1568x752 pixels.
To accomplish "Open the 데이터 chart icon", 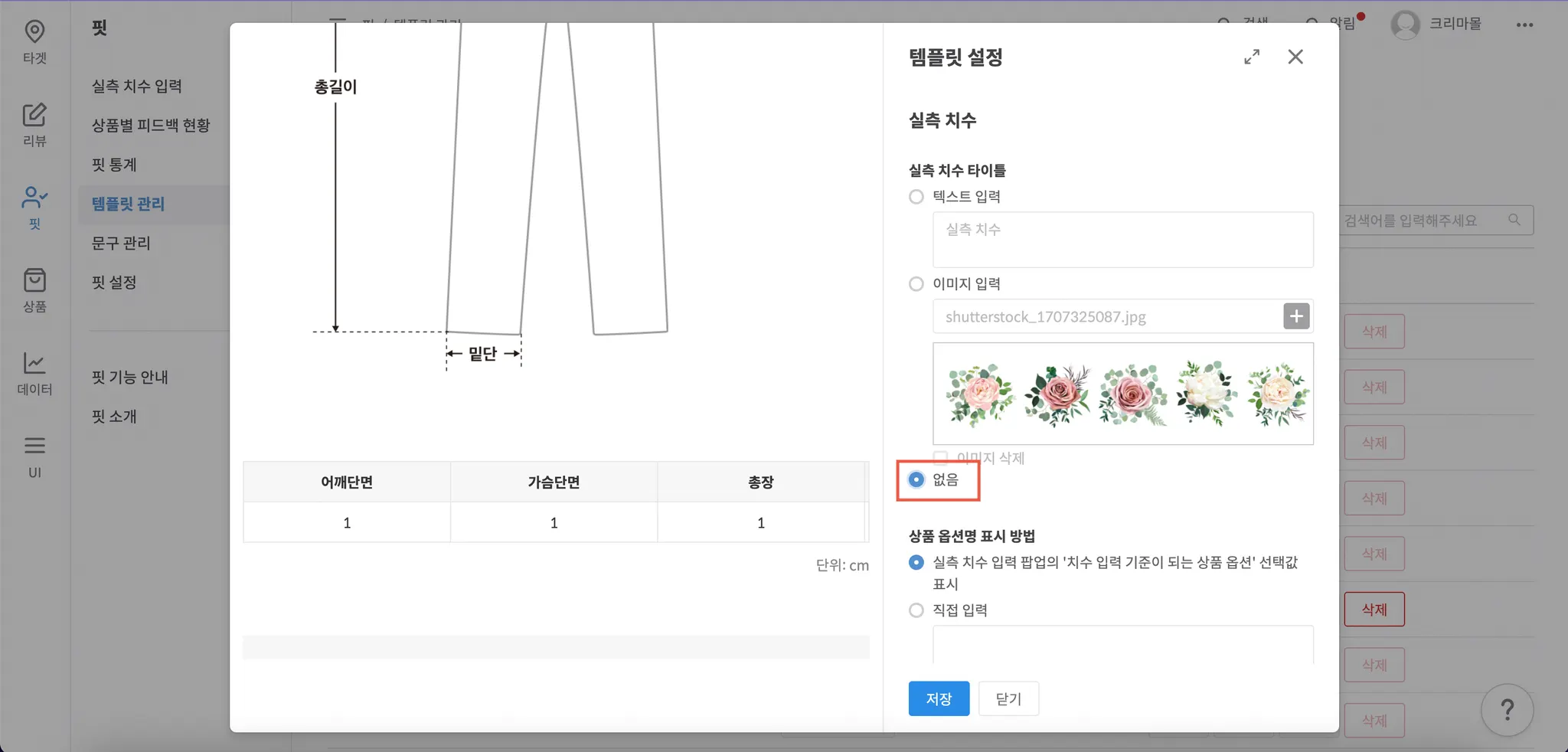I will point(34,363).
